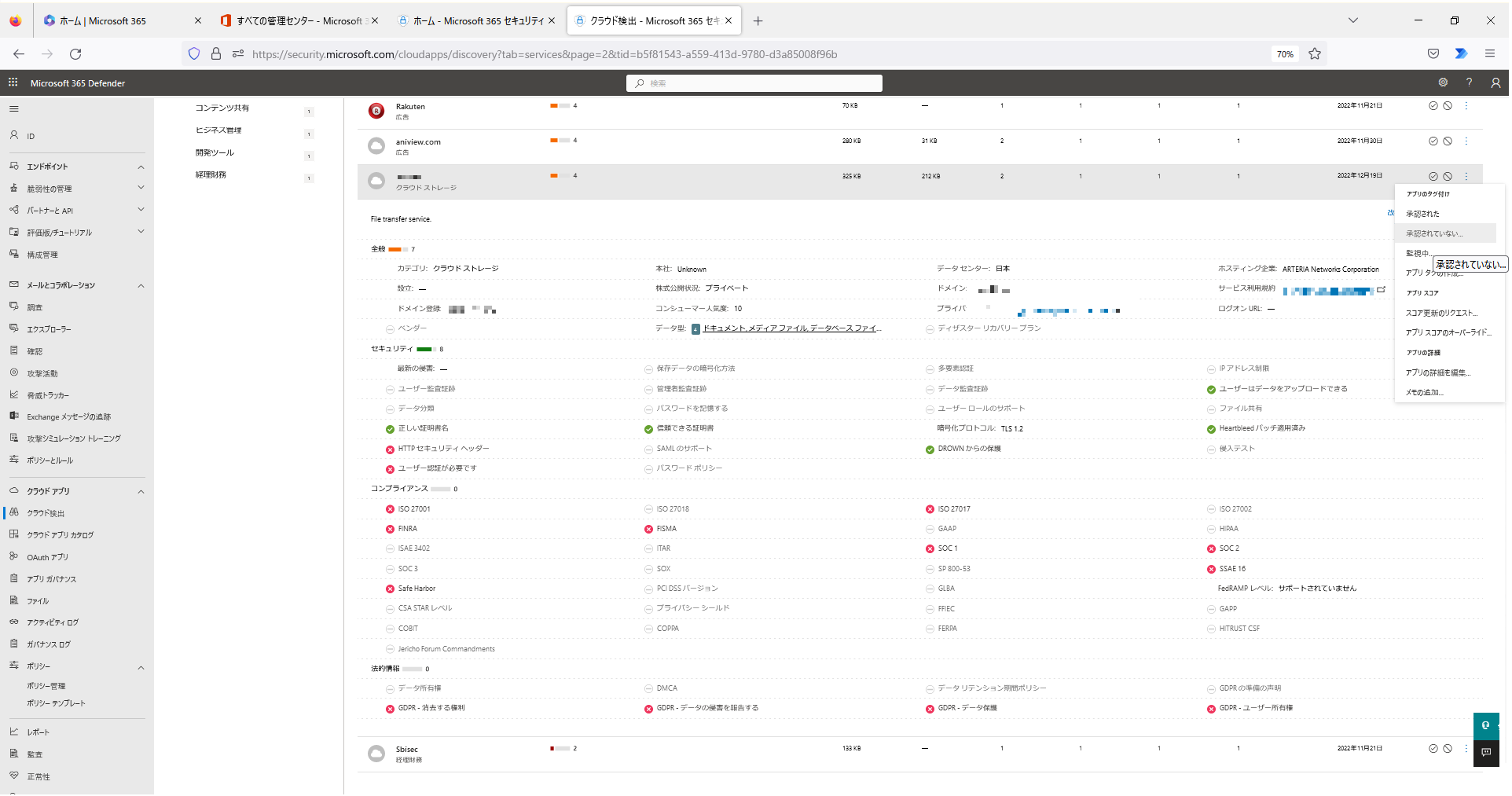Open クラウド検出 in the sidebar
Viewport: 1512px width, 796px height.
point(46,513)
